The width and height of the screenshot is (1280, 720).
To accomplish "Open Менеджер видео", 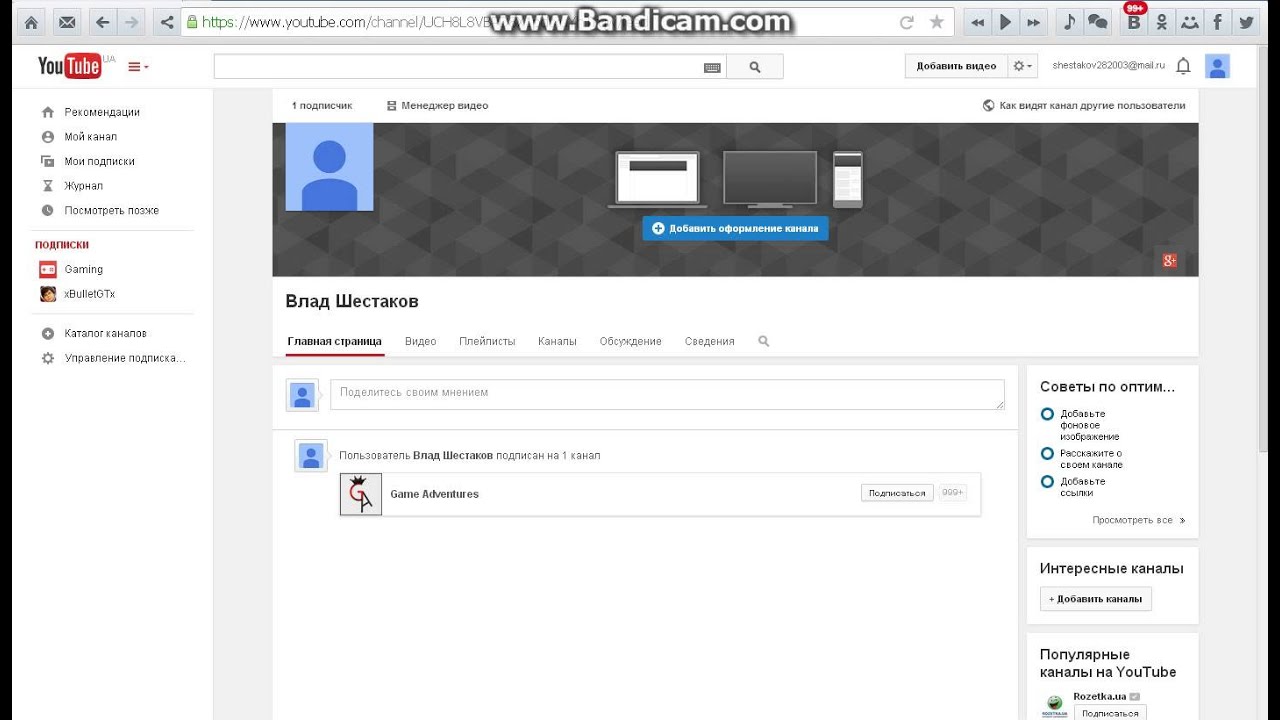I will pyautogui.click(x=437, y=105).
